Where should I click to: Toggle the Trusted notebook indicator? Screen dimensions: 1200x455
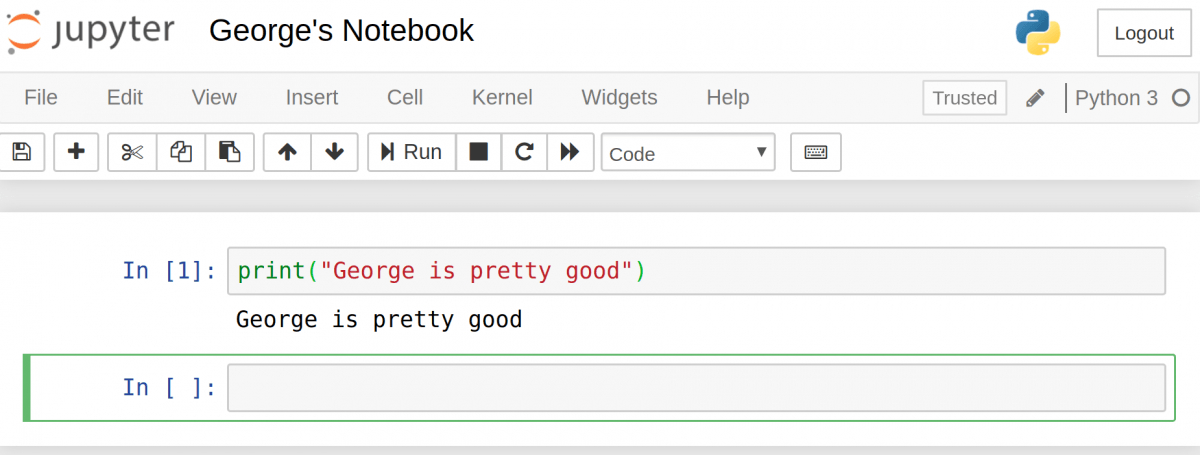964,98
